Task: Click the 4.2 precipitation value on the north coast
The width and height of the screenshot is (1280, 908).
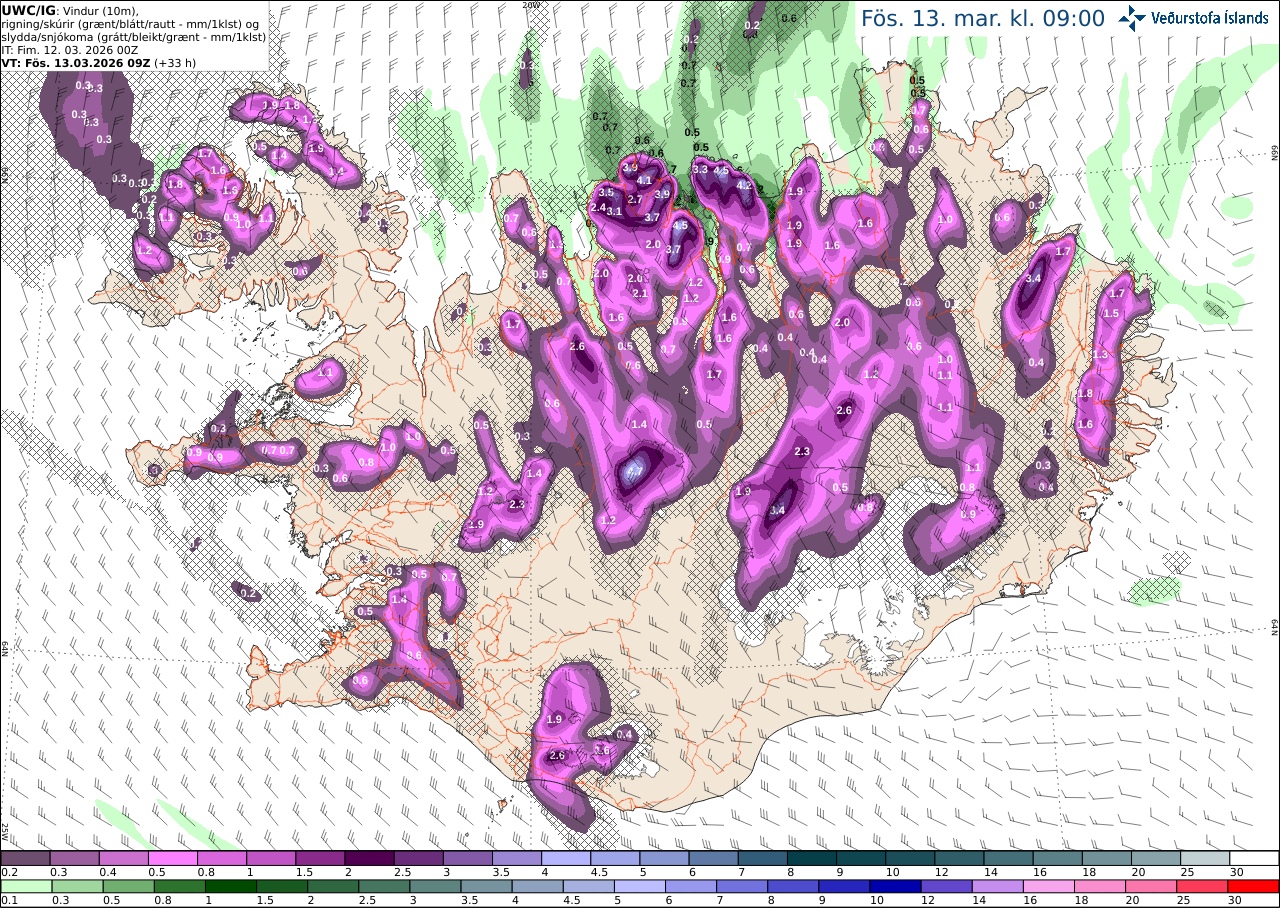Action: pos(744,185)
